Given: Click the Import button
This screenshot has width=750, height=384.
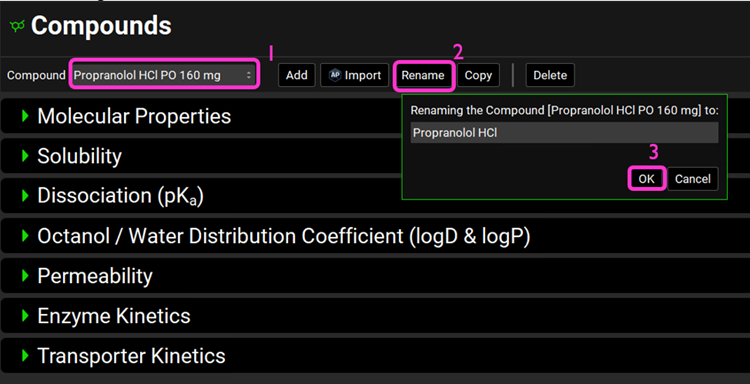Looking at the screenshot, I should coord(354,75).
